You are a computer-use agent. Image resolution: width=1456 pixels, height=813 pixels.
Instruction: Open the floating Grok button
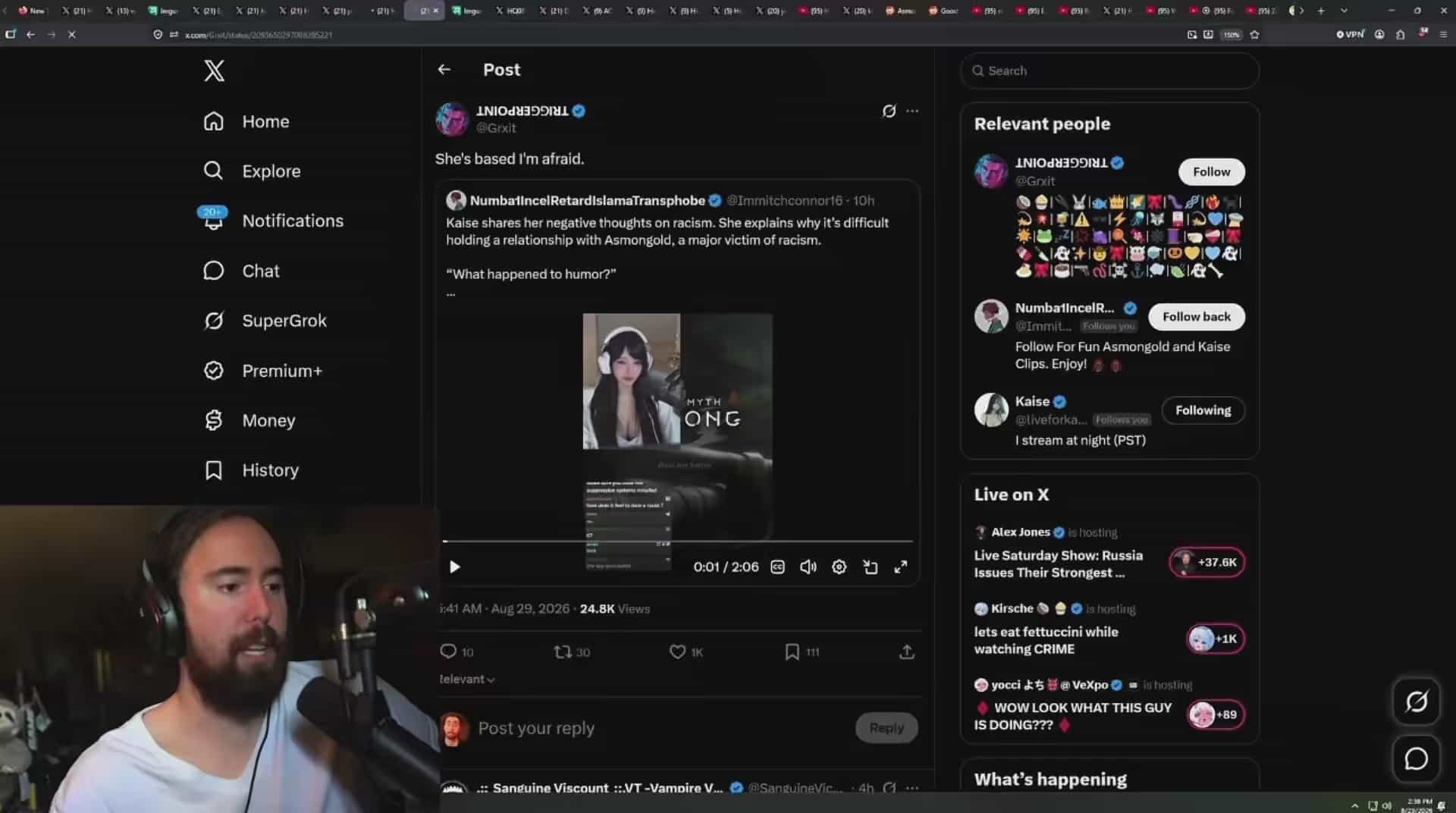tap(1416, 702)
